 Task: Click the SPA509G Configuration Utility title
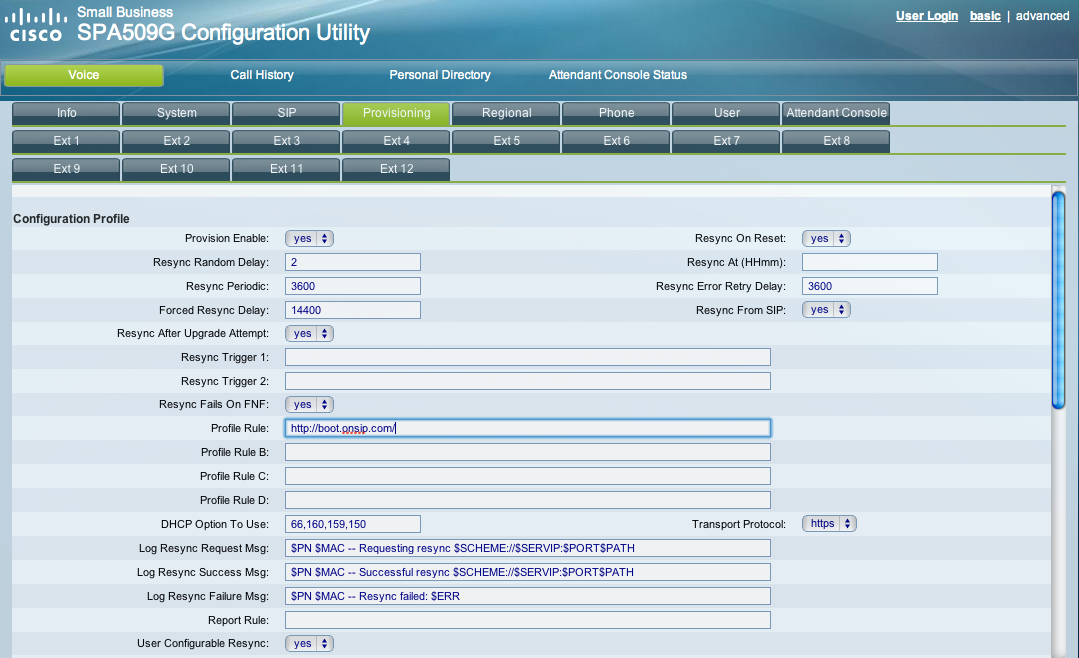[x=224, y=33]
